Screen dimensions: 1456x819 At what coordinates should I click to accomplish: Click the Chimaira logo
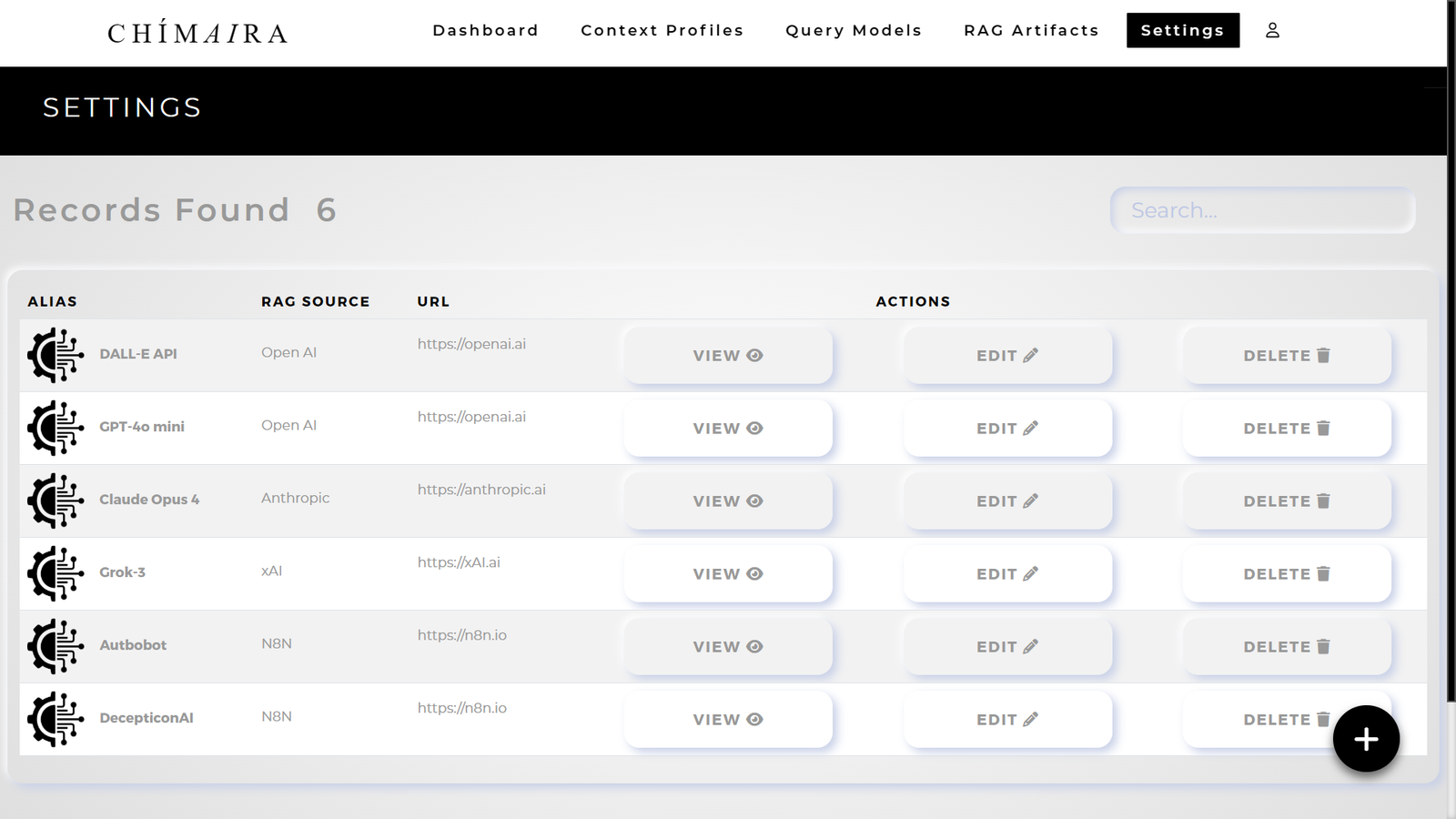[x=197, y=33]
